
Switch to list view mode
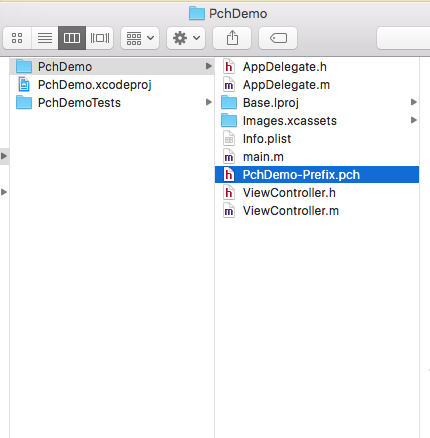point(45,38)
